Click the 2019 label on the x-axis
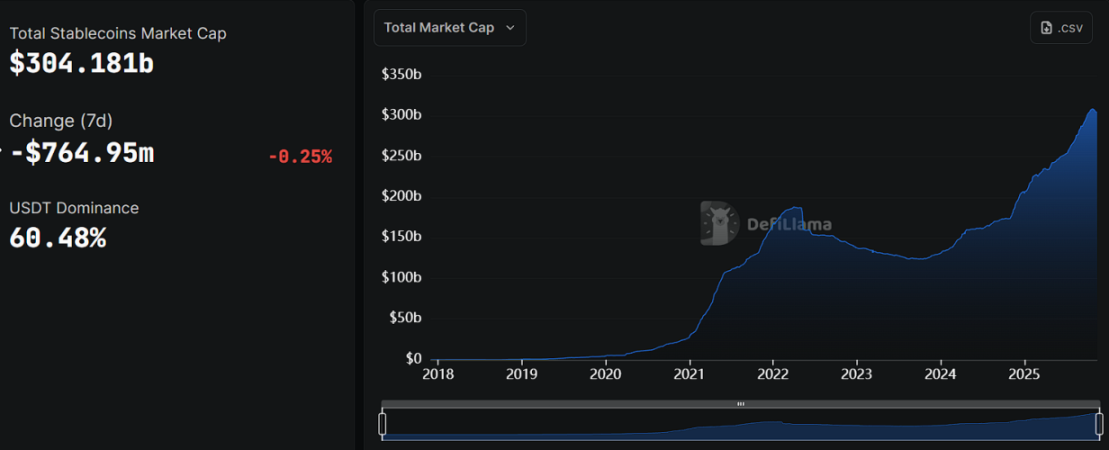The width and height of the screenshot is (1109, 450). point(522,375)
